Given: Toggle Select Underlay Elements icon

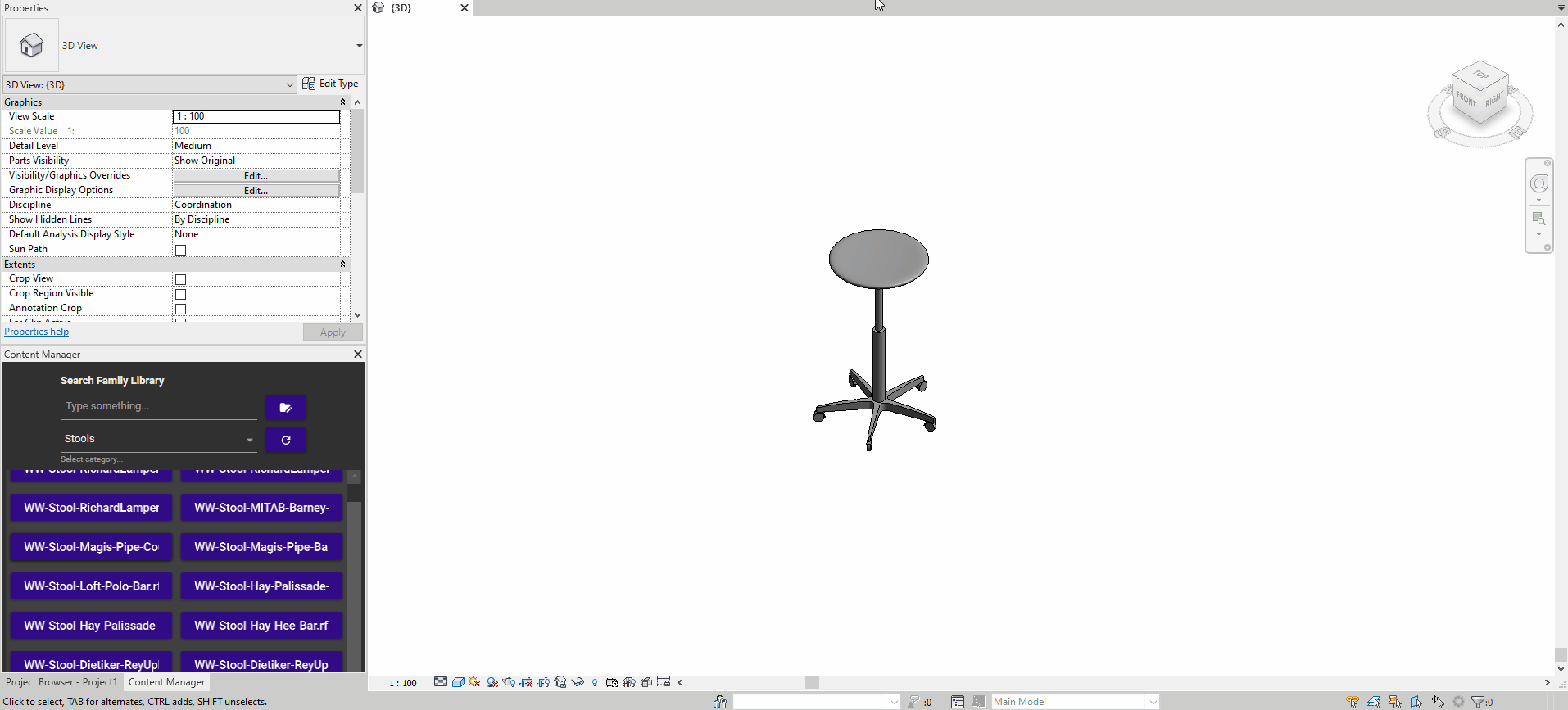Looking at the screenshot, I should click(x=1374, y=702).
